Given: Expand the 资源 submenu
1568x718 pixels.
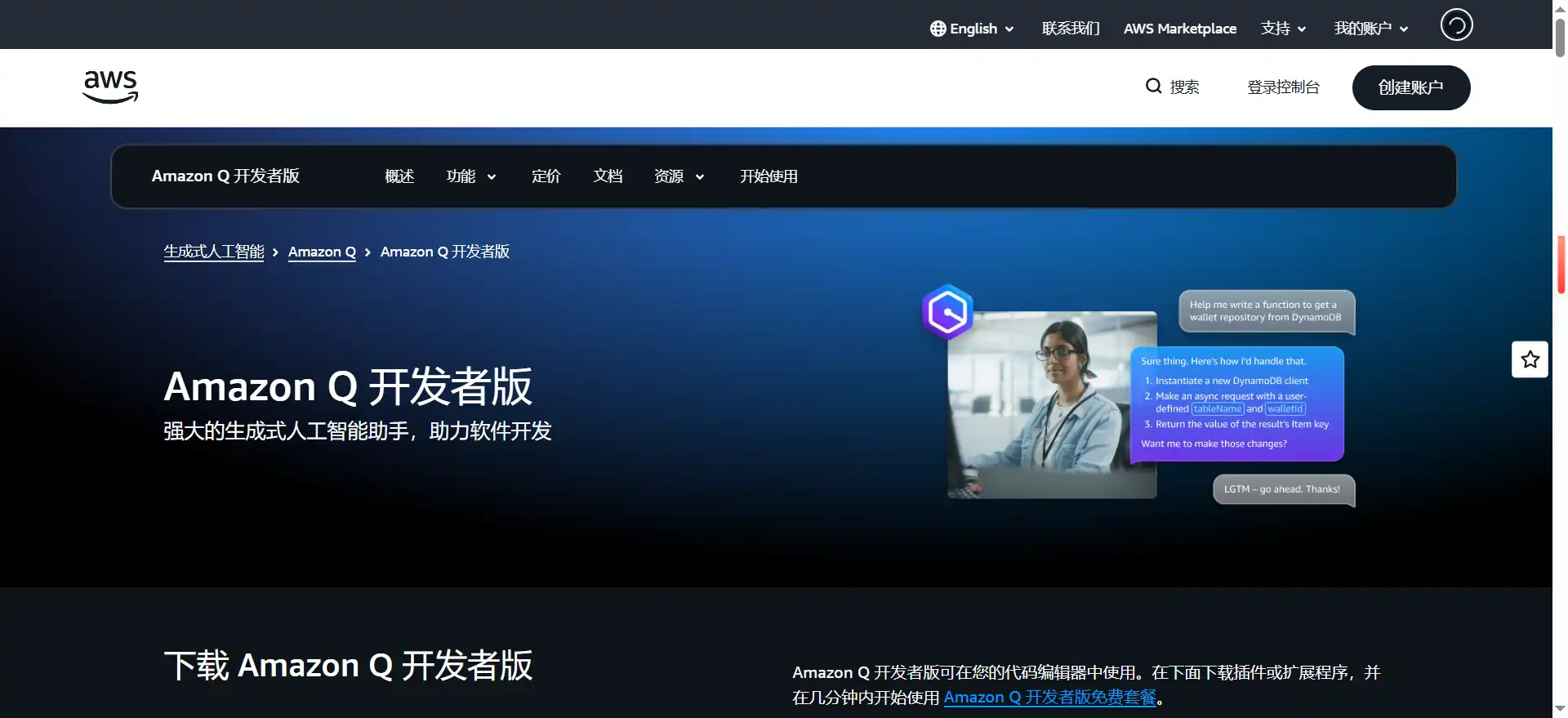Looking at the screenshot, I should pyautogui.click(x=679, y=176).
